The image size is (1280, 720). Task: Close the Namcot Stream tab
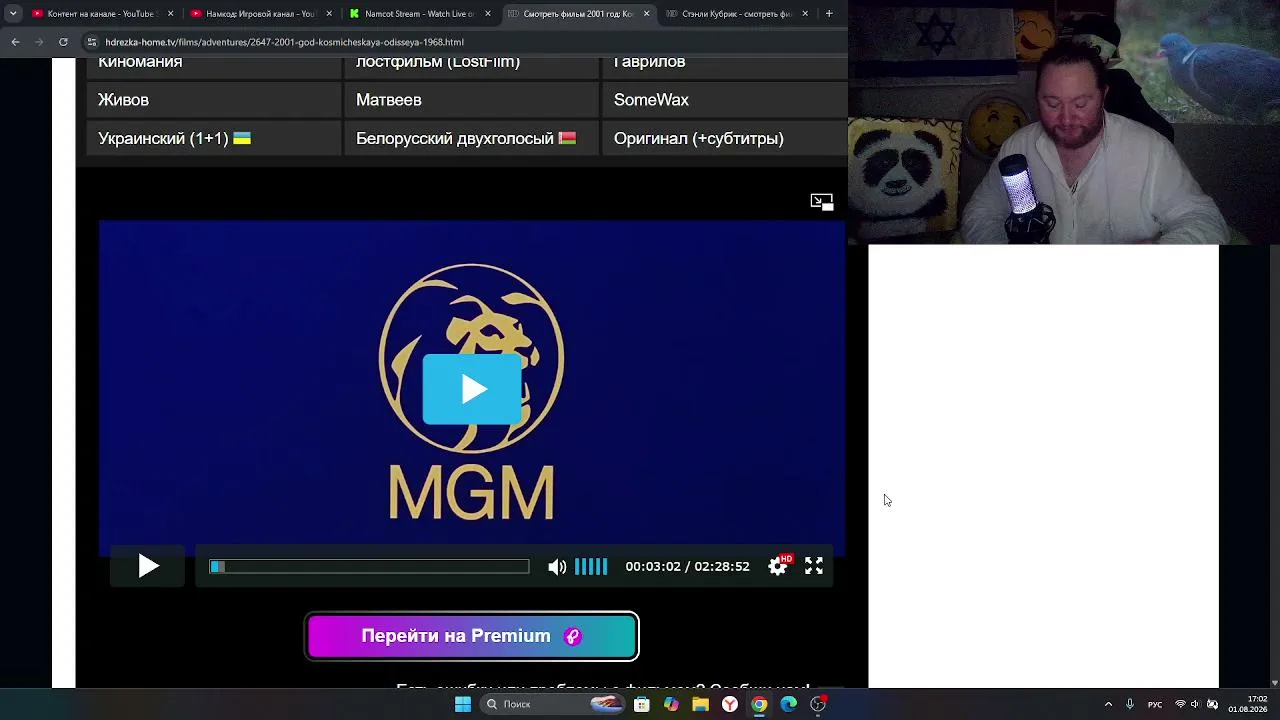coord(488,14)
